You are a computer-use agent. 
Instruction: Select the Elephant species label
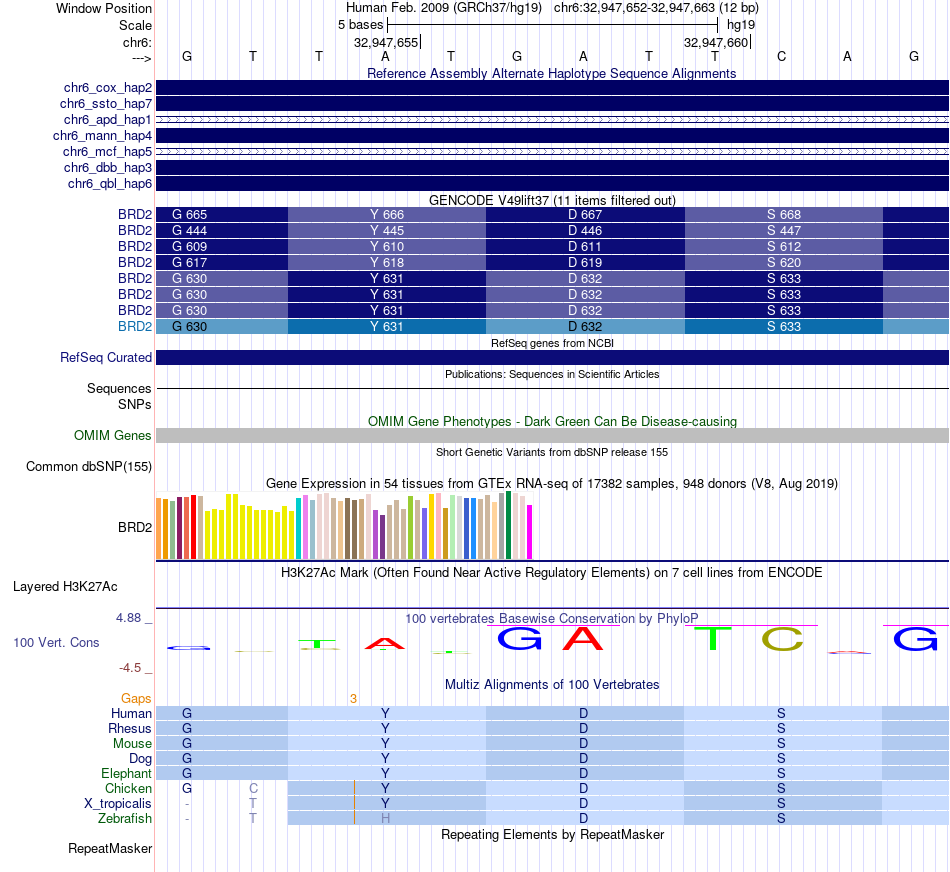point(127,774)
